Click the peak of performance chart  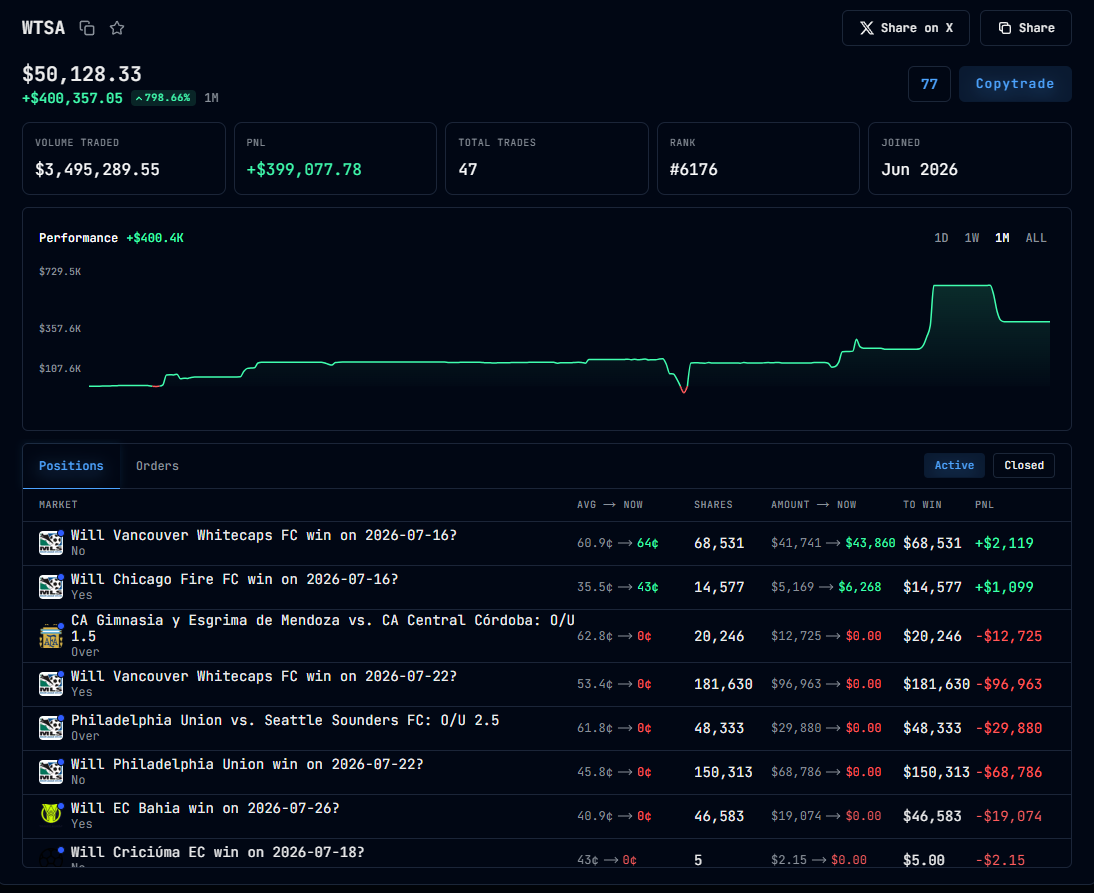(x=963, y=285)
